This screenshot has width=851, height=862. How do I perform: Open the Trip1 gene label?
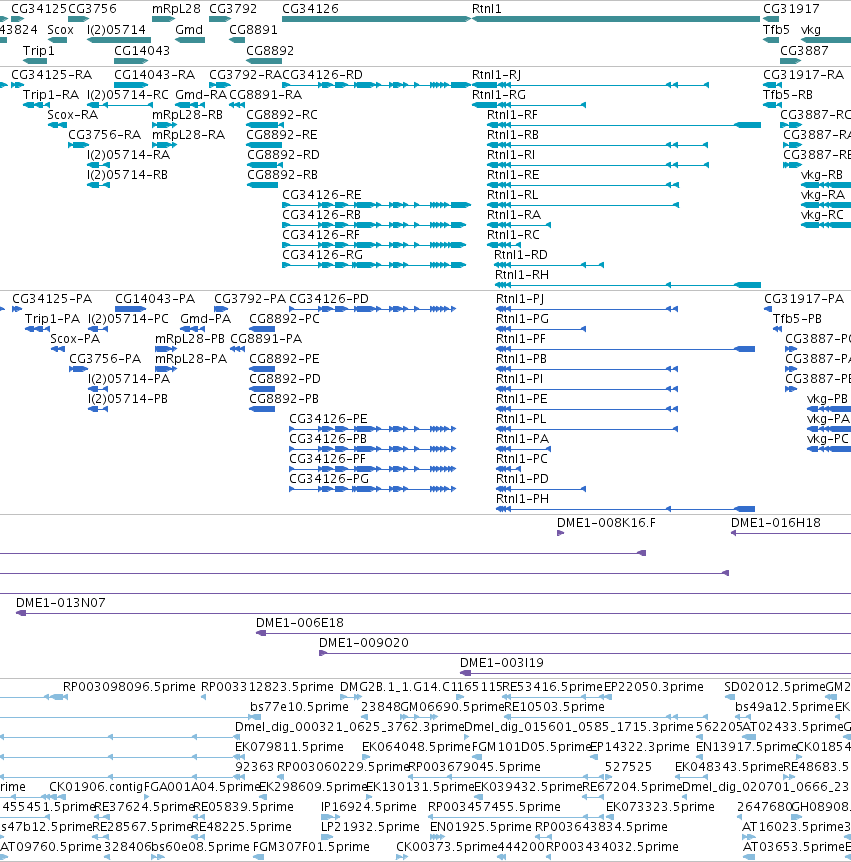click(x=38, y=51)
